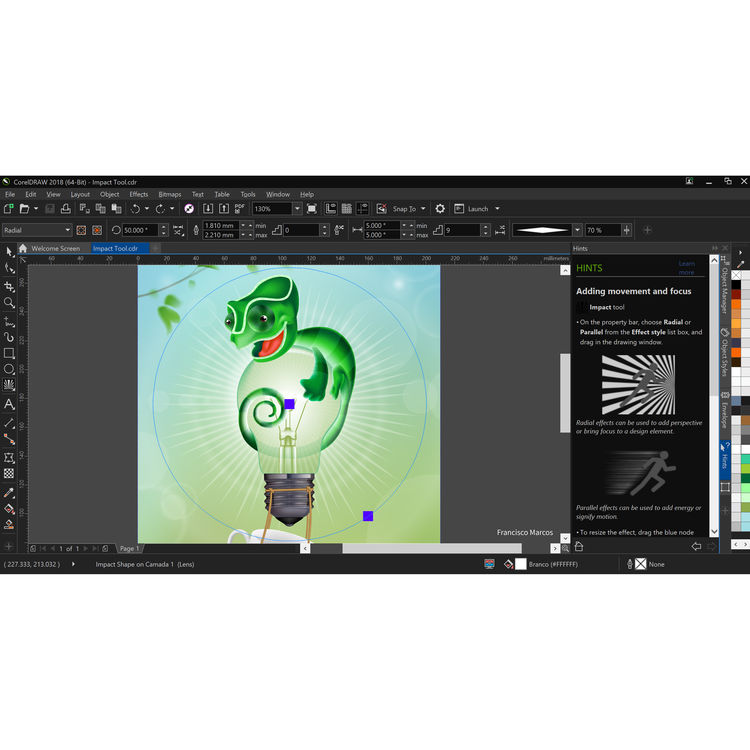
Task: Open the Bitmaps menu
Action: (169, 194)
